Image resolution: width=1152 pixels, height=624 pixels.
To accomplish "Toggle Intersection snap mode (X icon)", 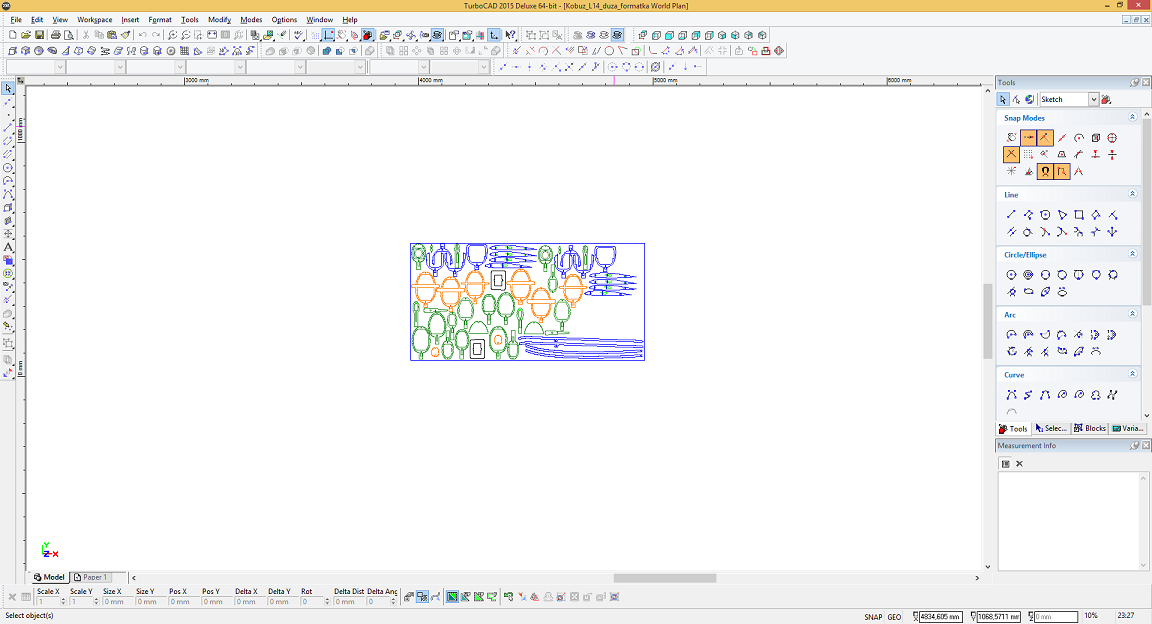I will [x=1011, y=154].
